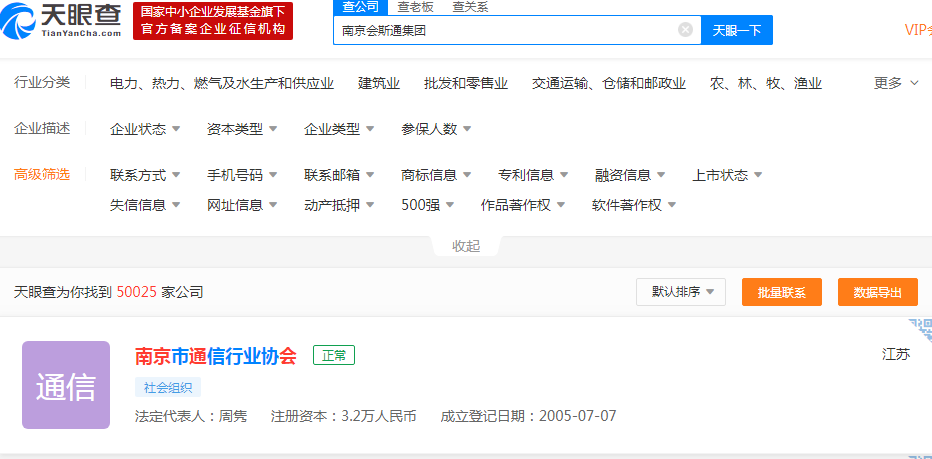
Task: Switch to the 查关系 tab
Action: click(470, 7)
